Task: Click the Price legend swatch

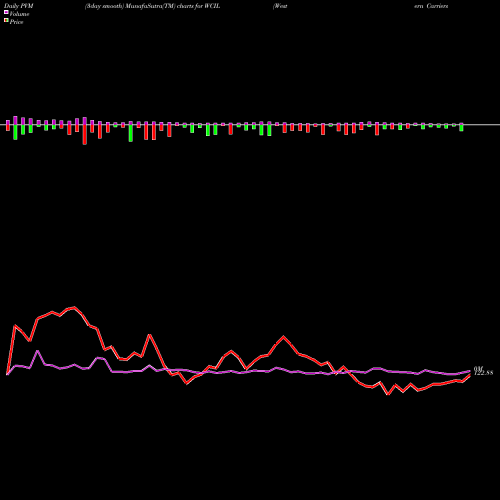Action: (6, 21)
